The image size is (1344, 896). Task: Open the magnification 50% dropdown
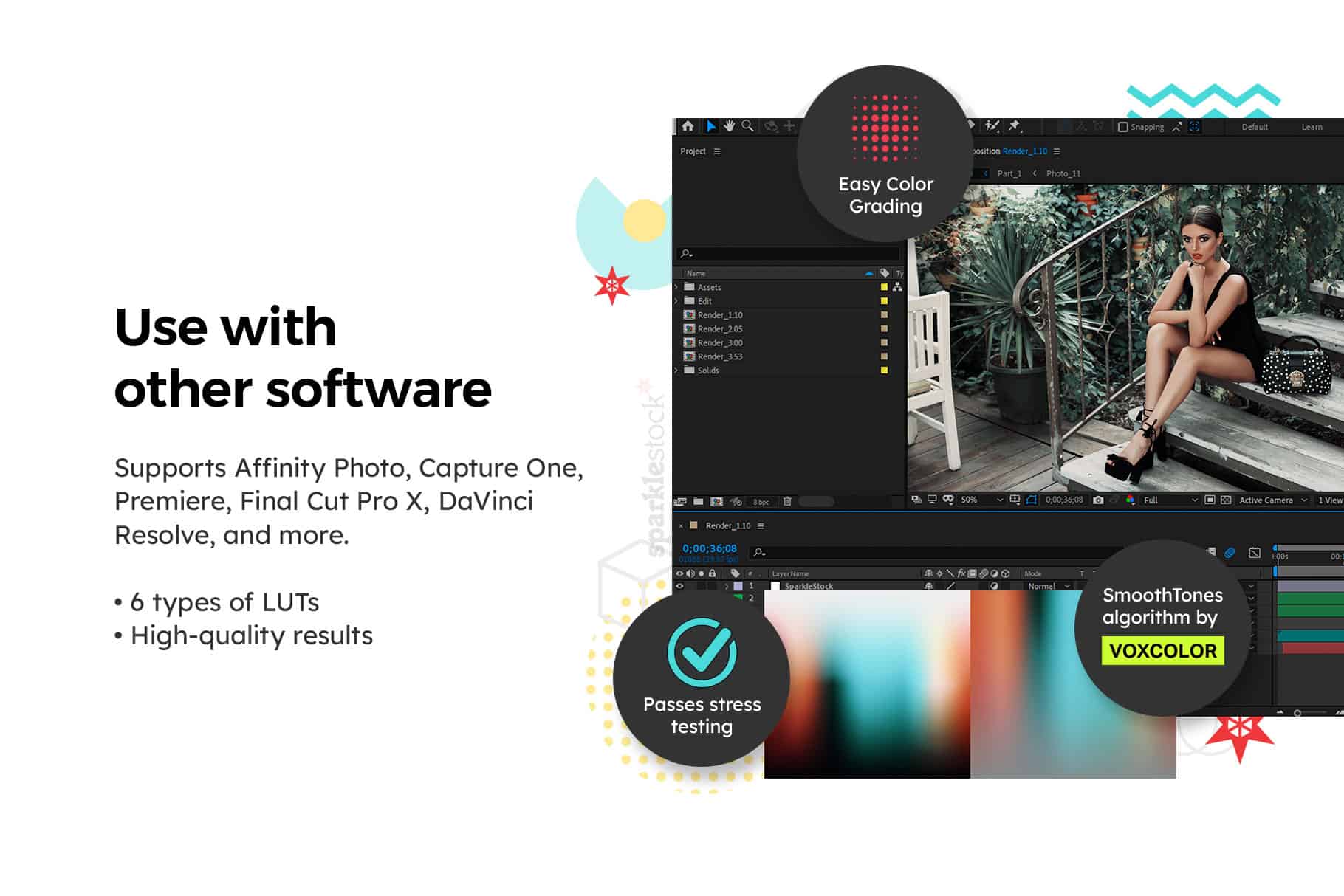tap(981, 500)
